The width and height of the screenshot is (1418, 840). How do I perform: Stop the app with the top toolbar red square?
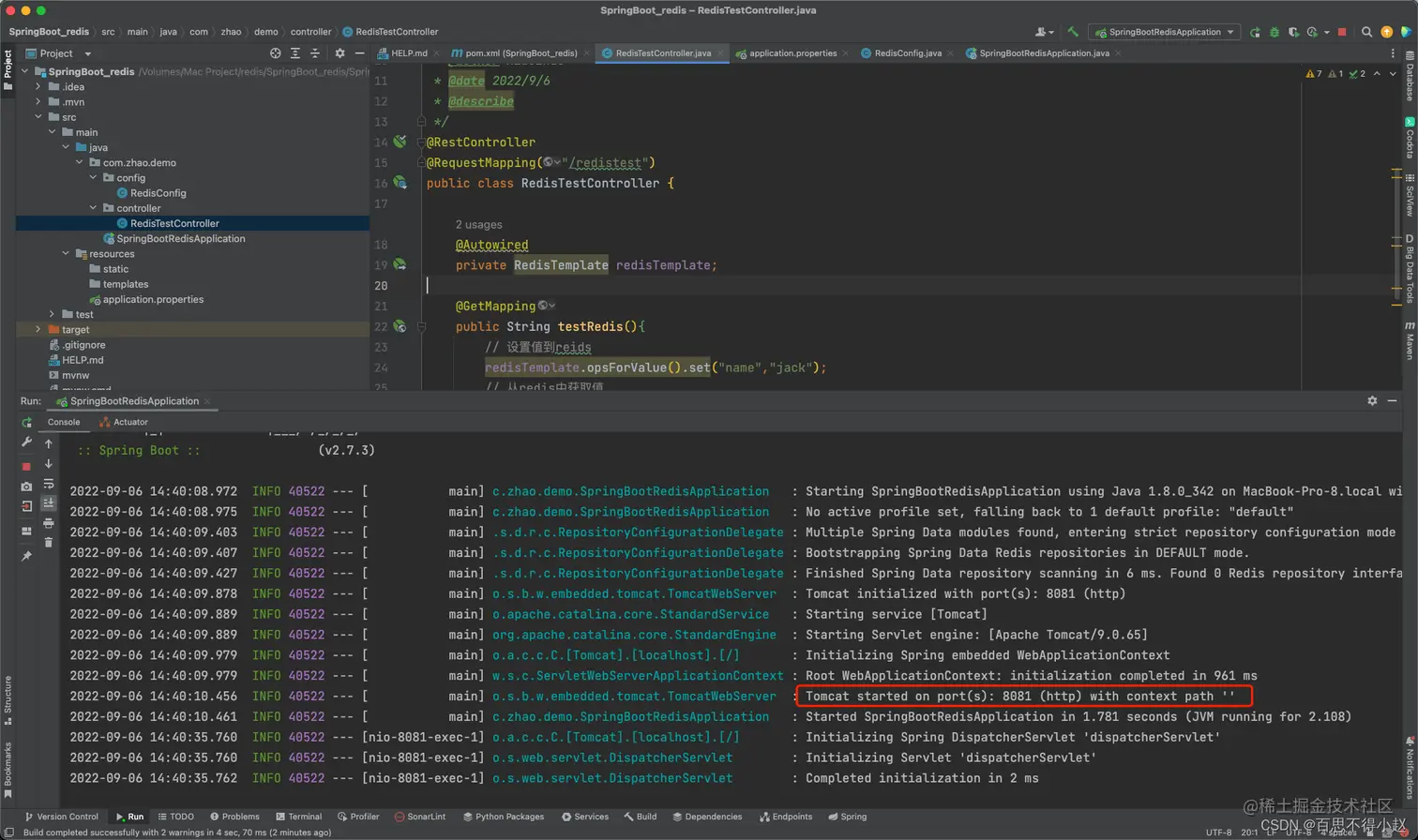[x=1342, y=32]
